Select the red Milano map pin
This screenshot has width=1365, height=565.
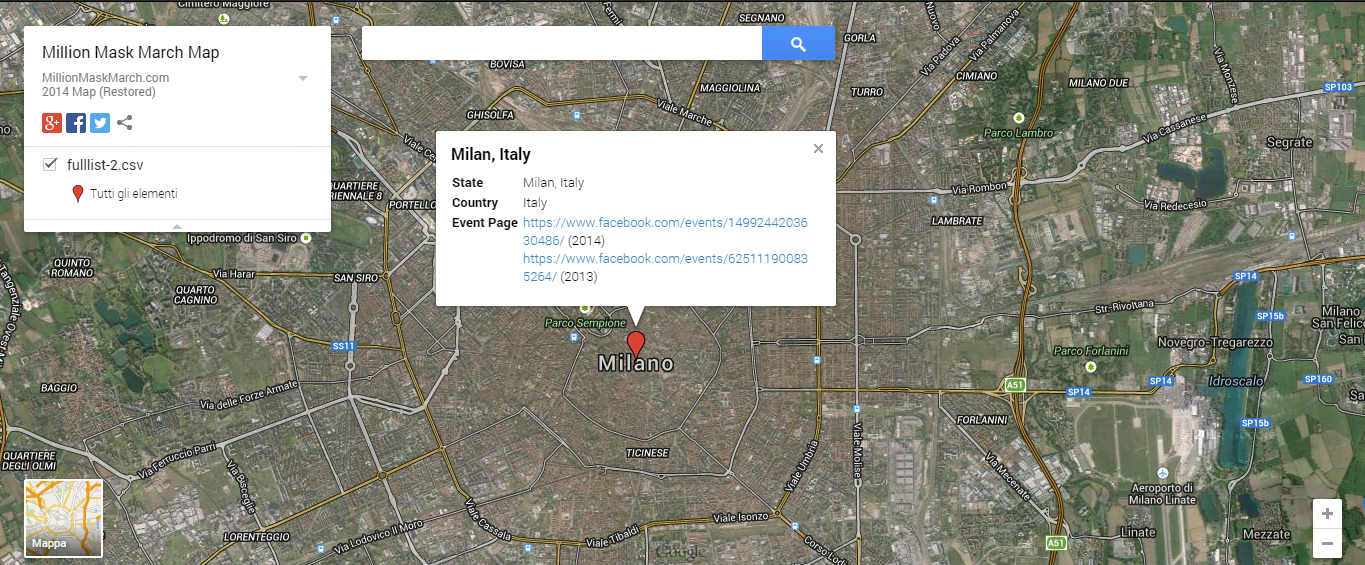pyautogui.click(x=635, y=345)
